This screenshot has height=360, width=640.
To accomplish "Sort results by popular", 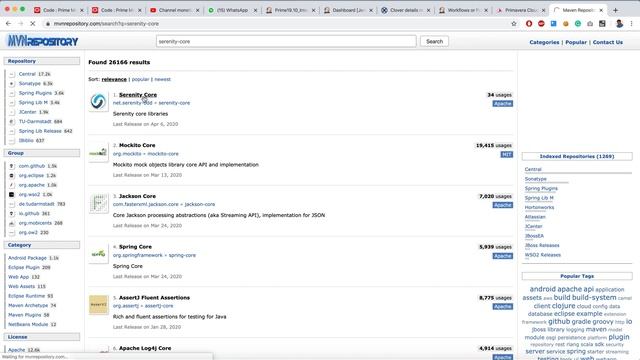I will tap(140, 79).
